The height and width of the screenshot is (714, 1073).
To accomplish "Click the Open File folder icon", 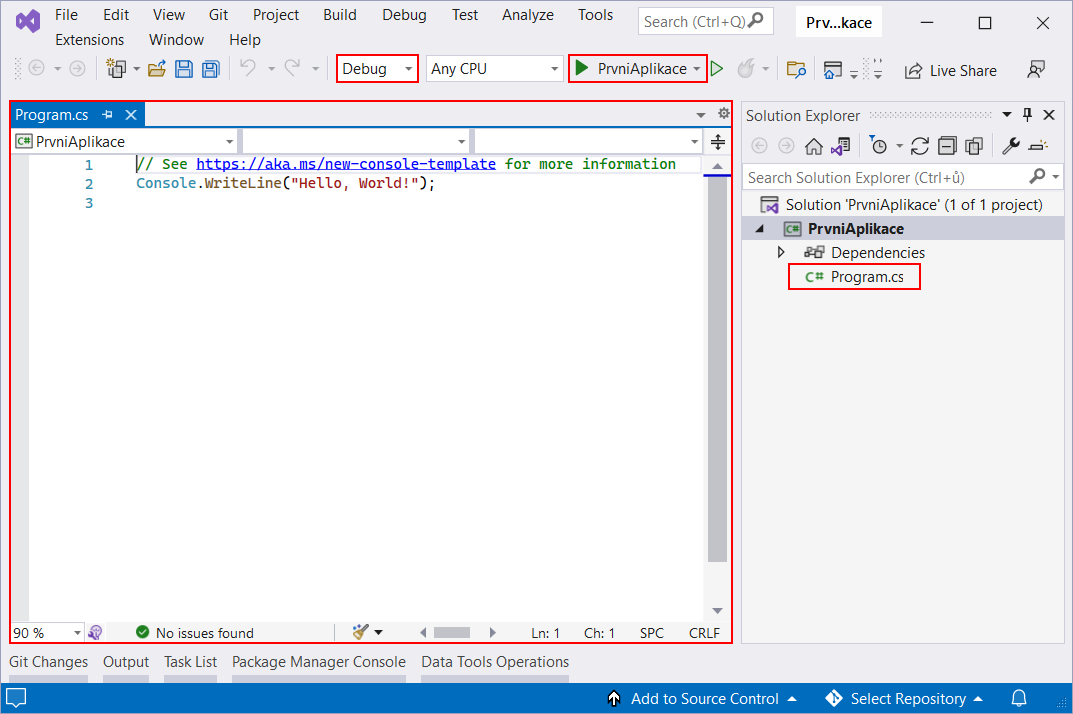I will click(157, 68).
